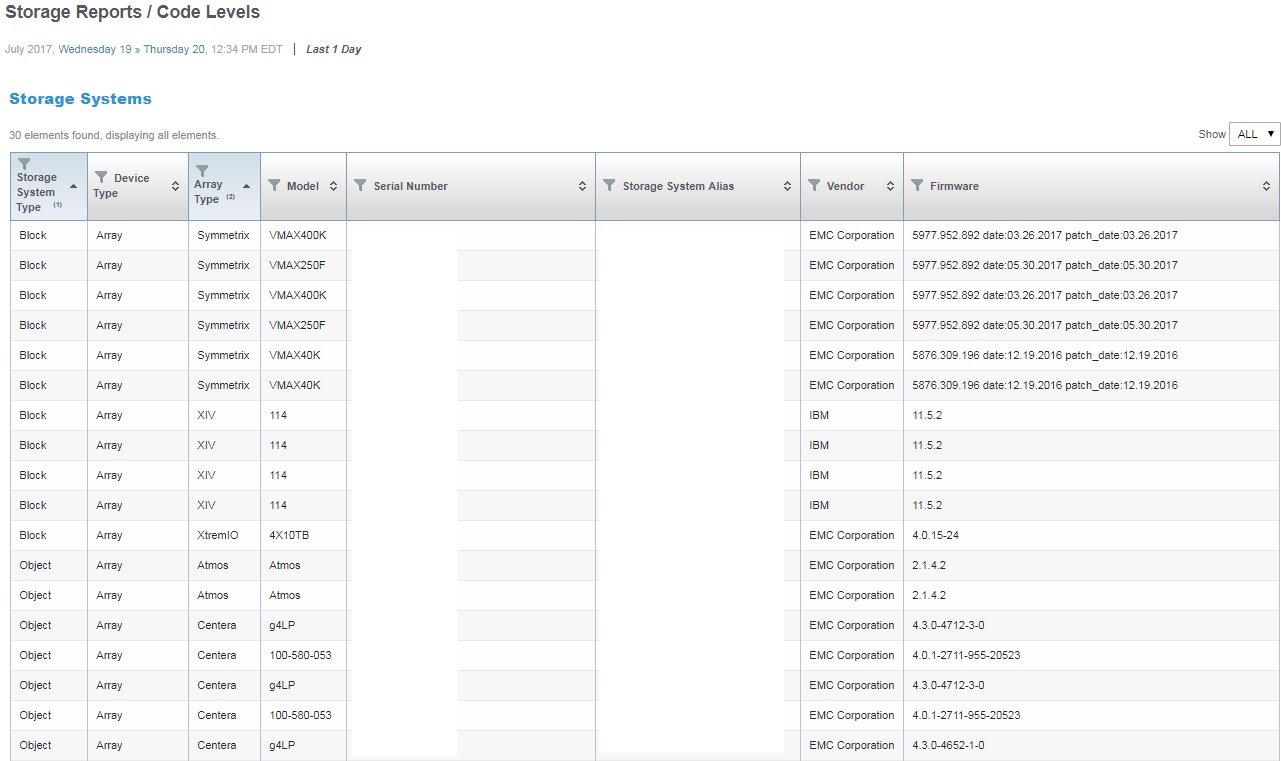The width and height of the screenshot is (1281, 761).
Task: Toggle sort arrows on Serial Number column
Action: 583,186
